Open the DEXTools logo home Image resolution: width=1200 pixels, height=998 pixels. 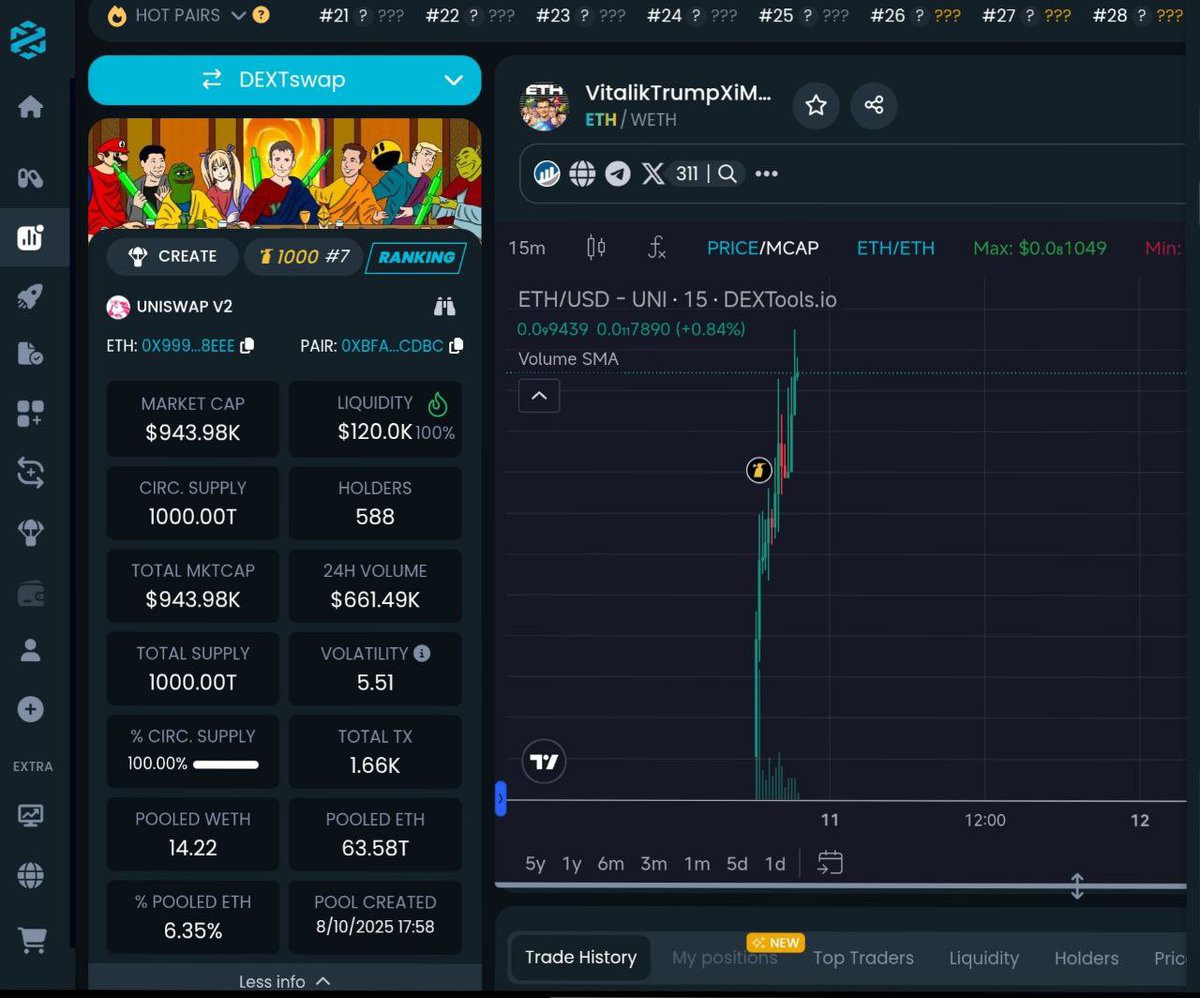pyautogui.click(x=30, y=39)
